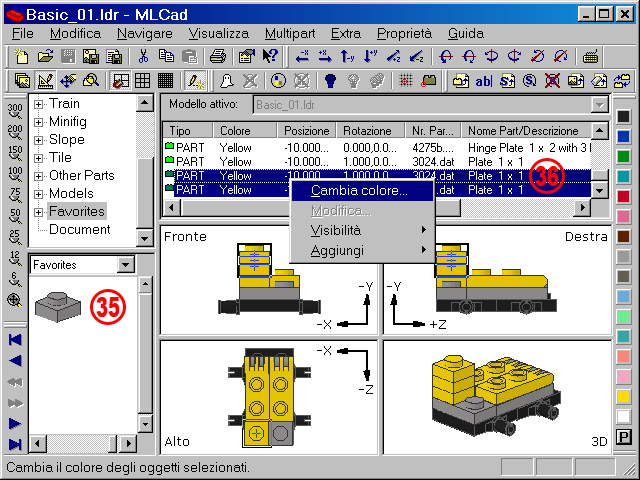Click the keyboard/calculator icon at toolbar end
640x480 pixels.
(590, 56)
